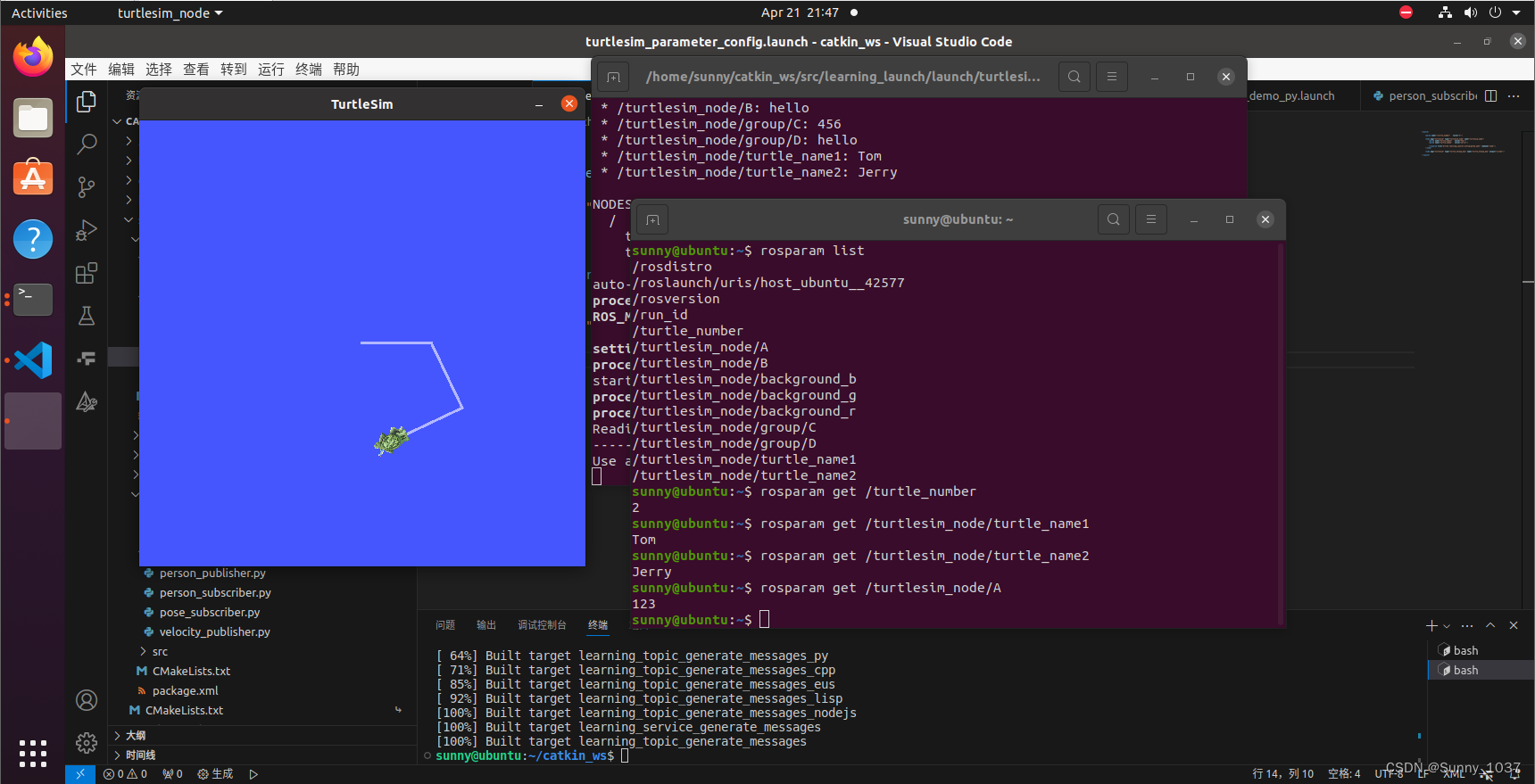This screenshot has width=1535, height=784.
Task: Switch to the 调试控制台 panel tab
Action: tap(542, 625)
